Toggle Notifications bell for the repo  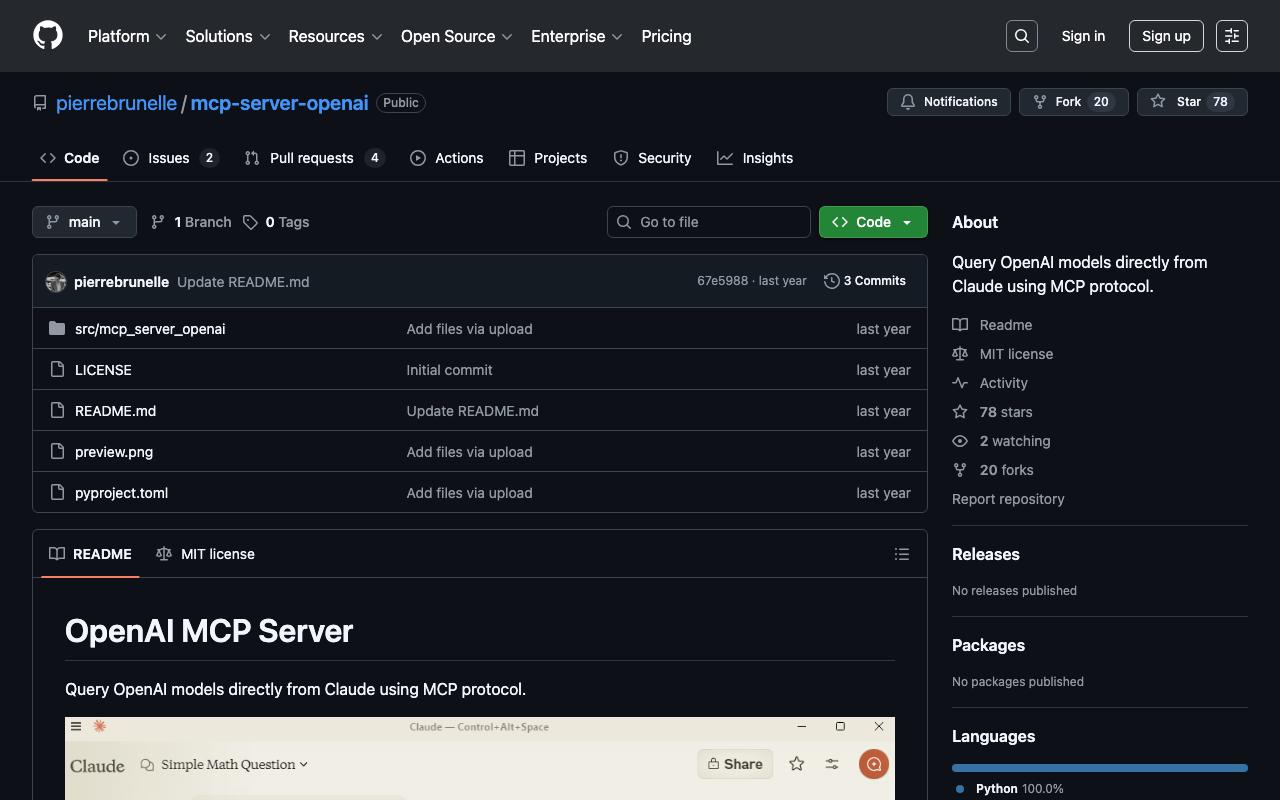click(x=948, y=102)
